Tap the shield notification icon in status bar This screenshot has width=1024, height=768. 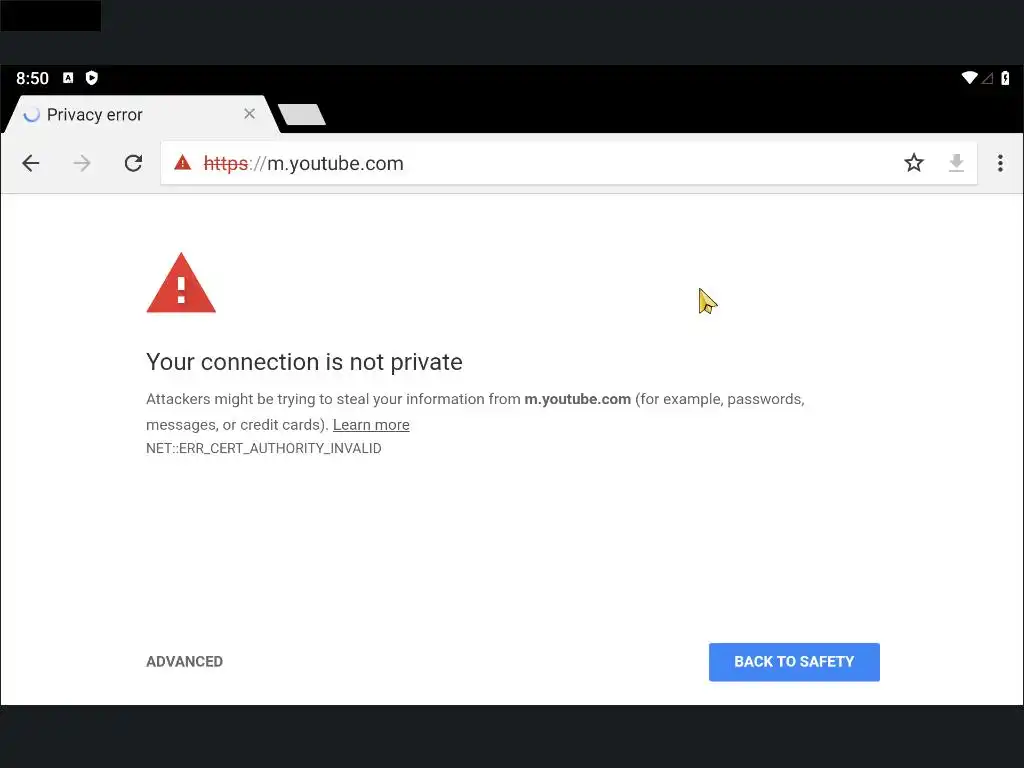(x=92, y=78)
